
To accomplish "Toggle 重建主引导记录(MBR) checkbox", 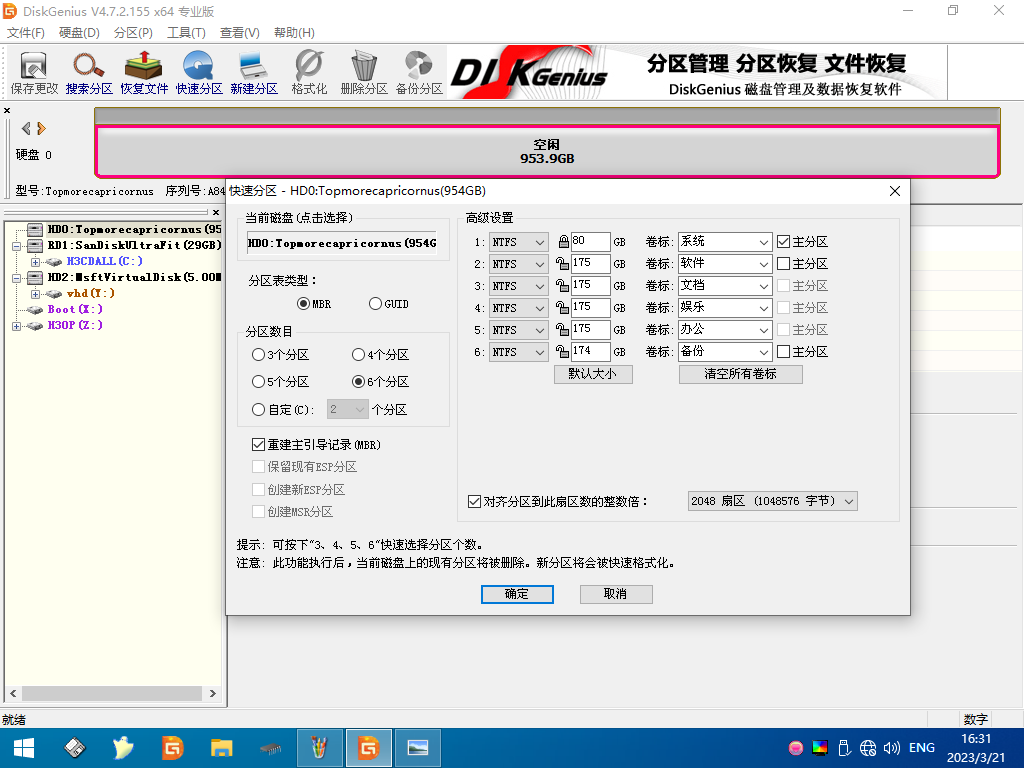I will (x=259, y=445).
